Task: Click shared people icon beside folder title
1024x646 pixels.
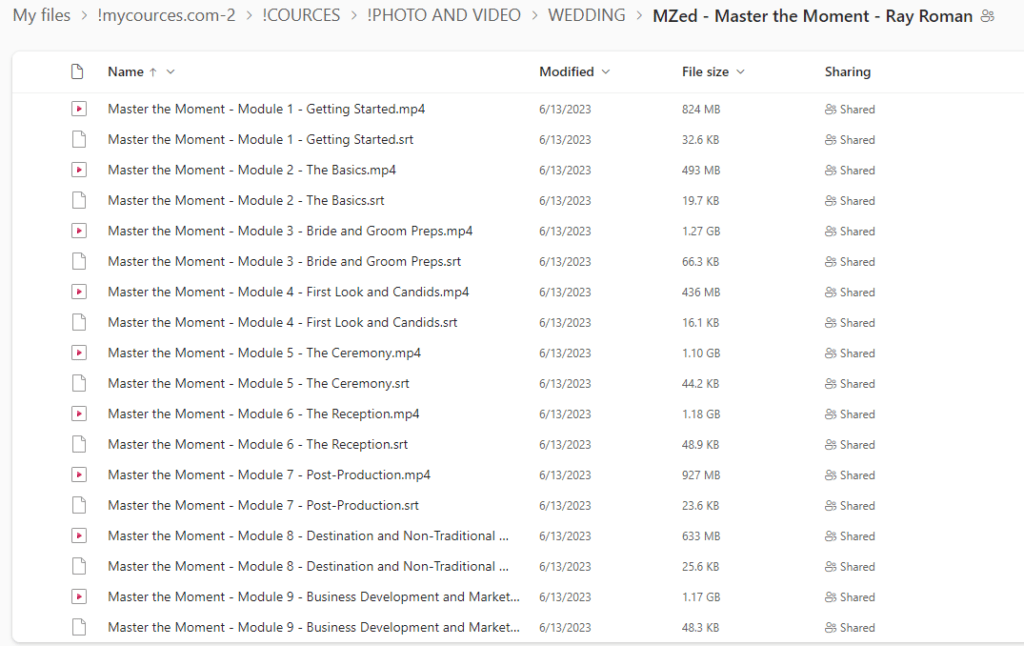Action: click(988, 16)
